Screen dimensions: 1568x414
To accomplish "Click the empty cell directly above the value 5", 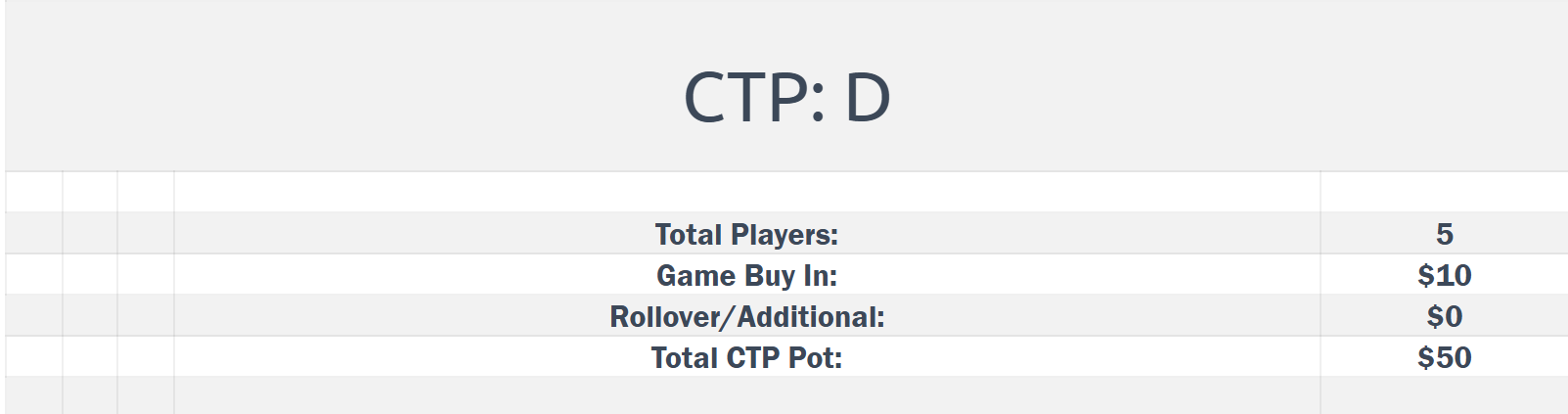I will tap(1444, 192).
